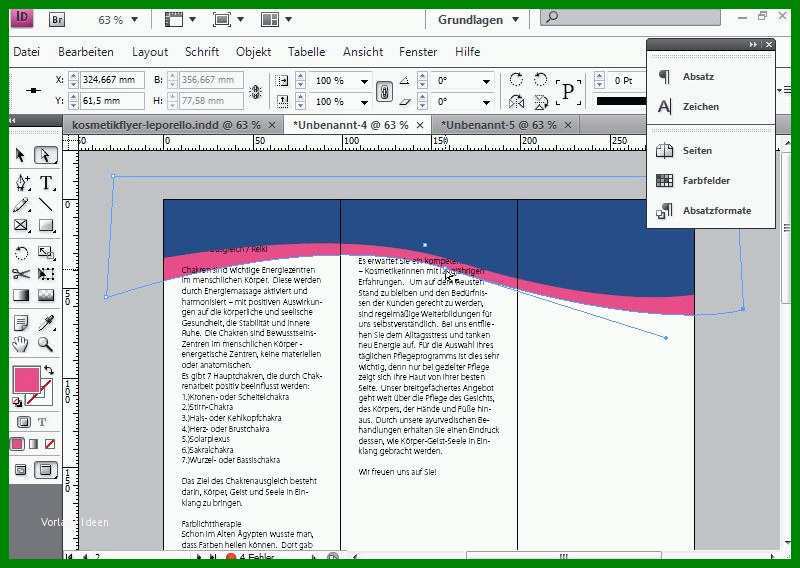
Task: Select the Line tool
Action: [46, 205]
